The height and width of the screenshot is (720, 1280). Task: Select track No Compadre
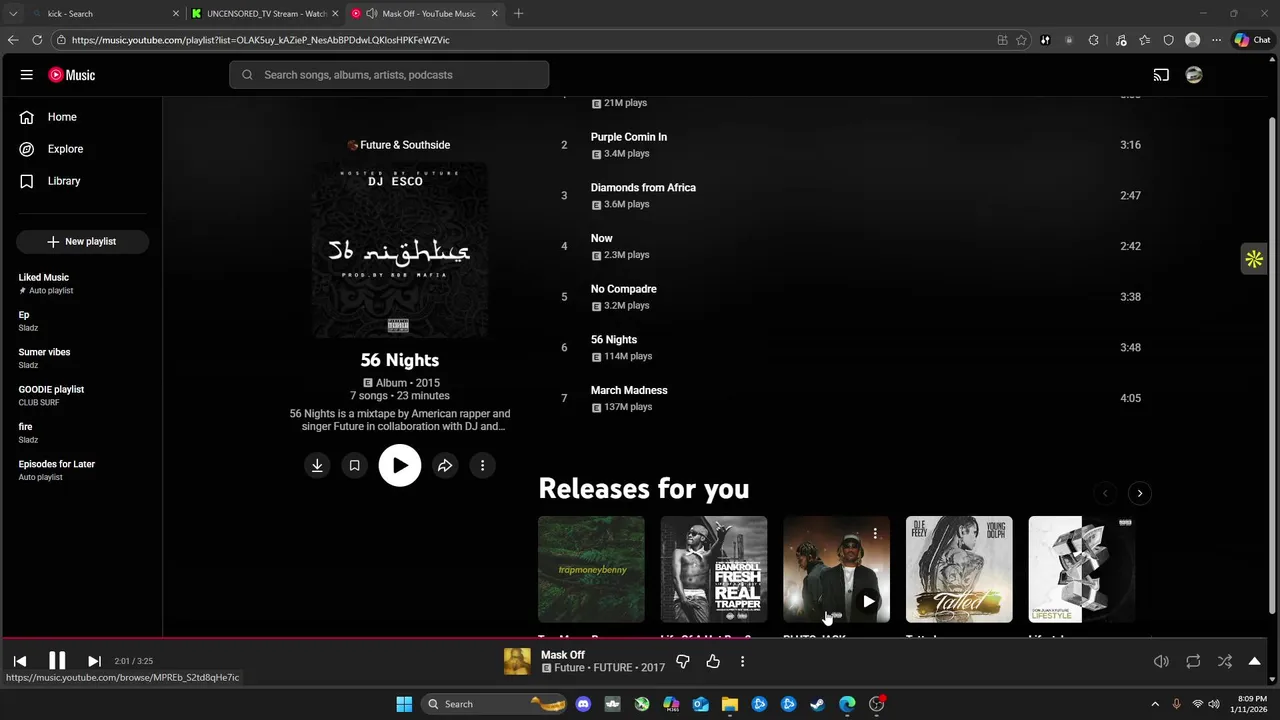coord(623,289)
